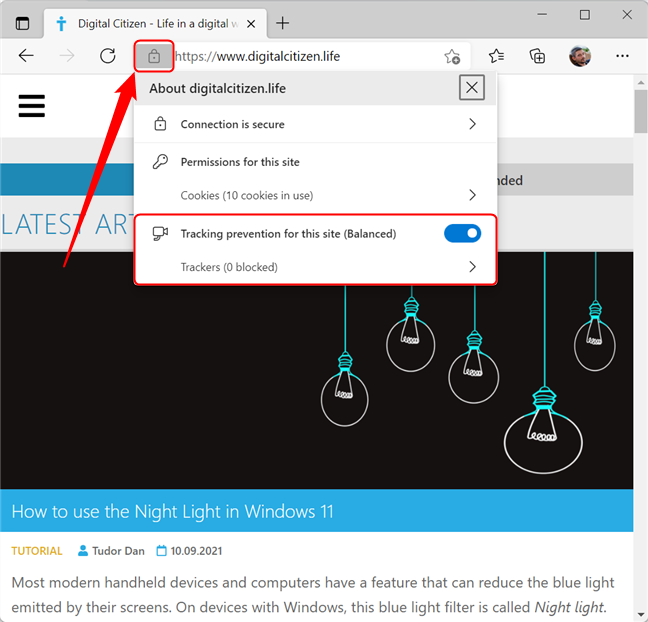Open Connection is secure details

[x=315, y=124]
